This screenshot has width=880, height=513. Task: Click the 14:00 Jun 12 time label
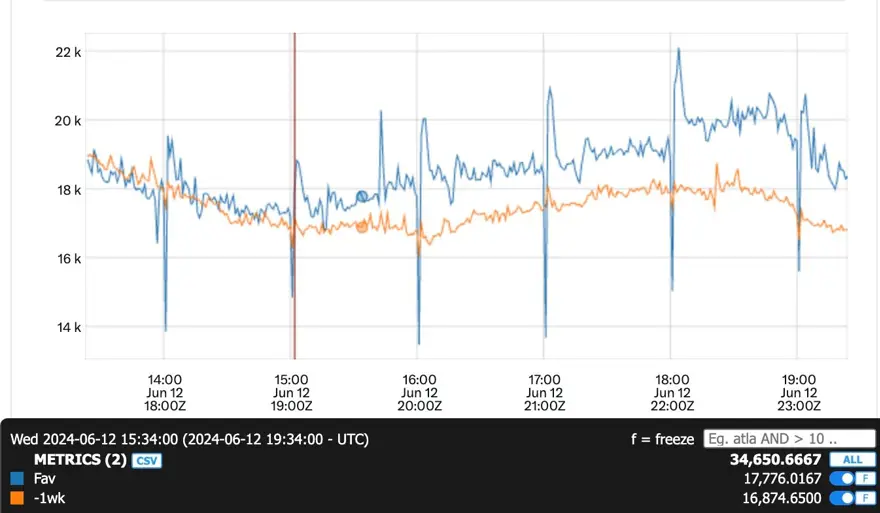pos(165,393)
